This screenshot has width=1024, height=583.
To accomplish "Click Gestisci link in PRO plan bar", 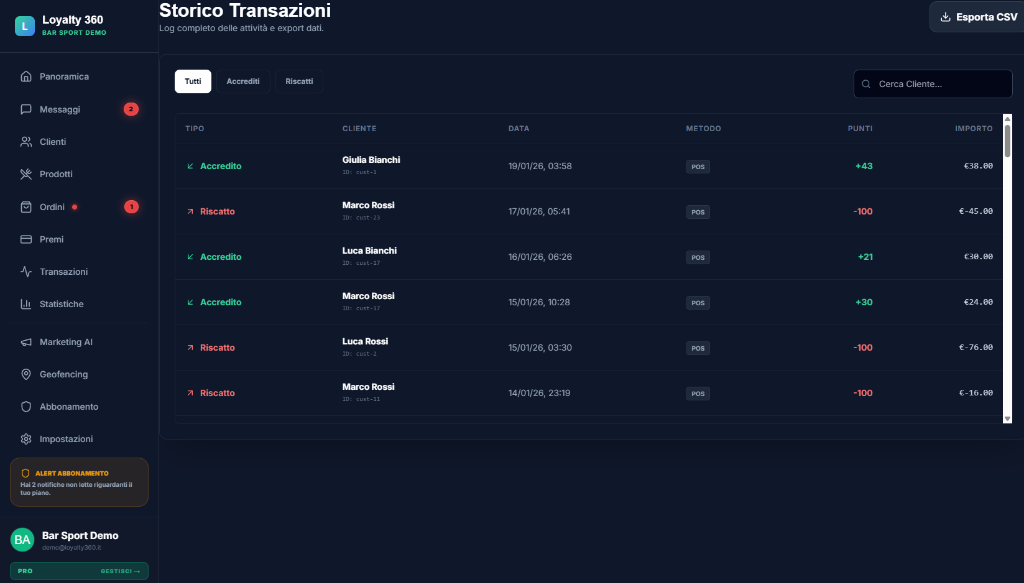I will (x=120, y=571).
